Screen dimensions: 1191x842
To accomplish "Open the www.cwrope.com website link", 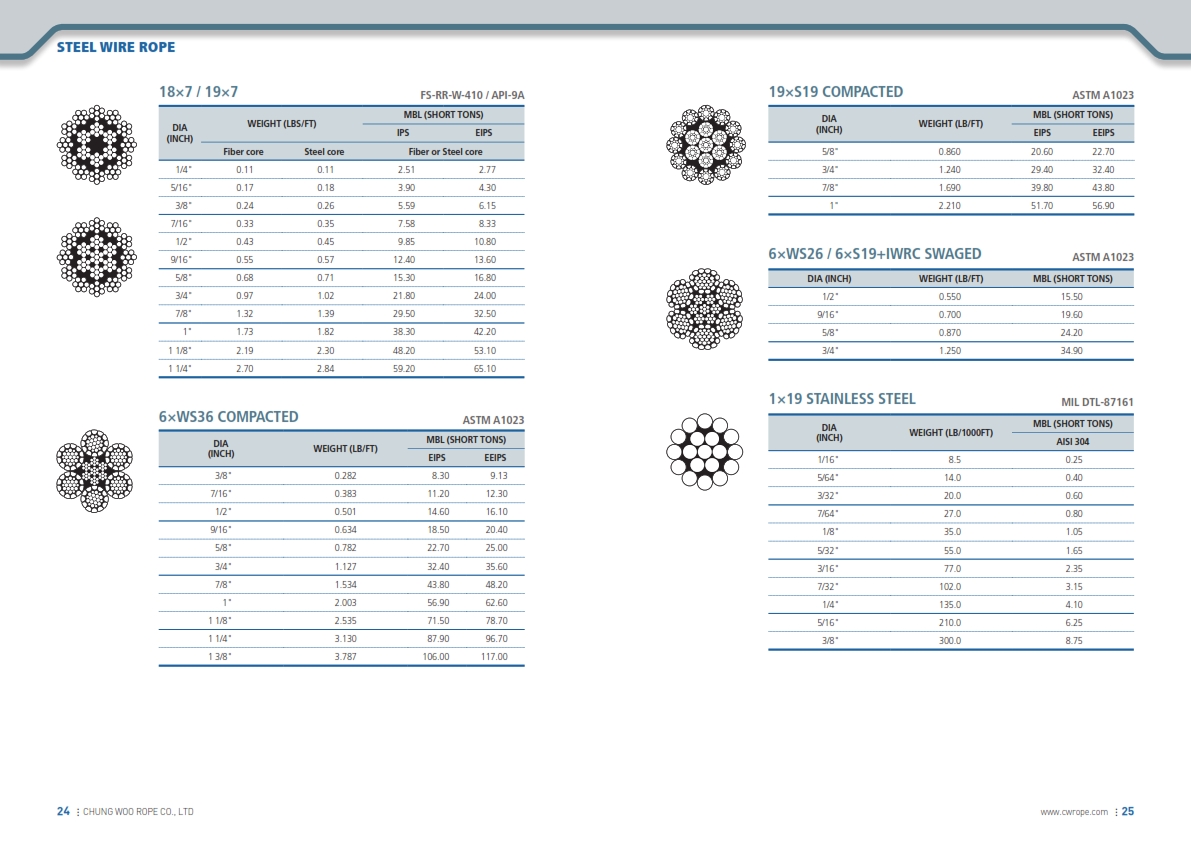I will click(x=1074, y=812).
